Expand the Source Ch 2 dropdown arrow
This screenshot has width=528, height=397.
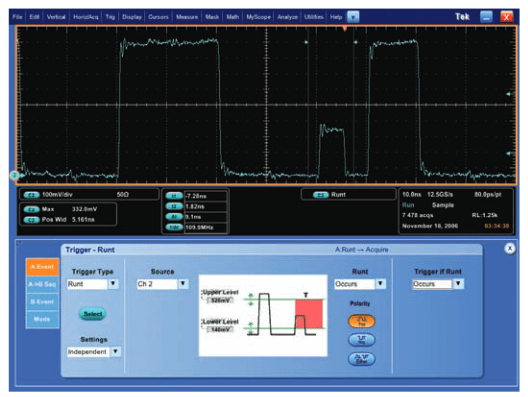[183, 284]
